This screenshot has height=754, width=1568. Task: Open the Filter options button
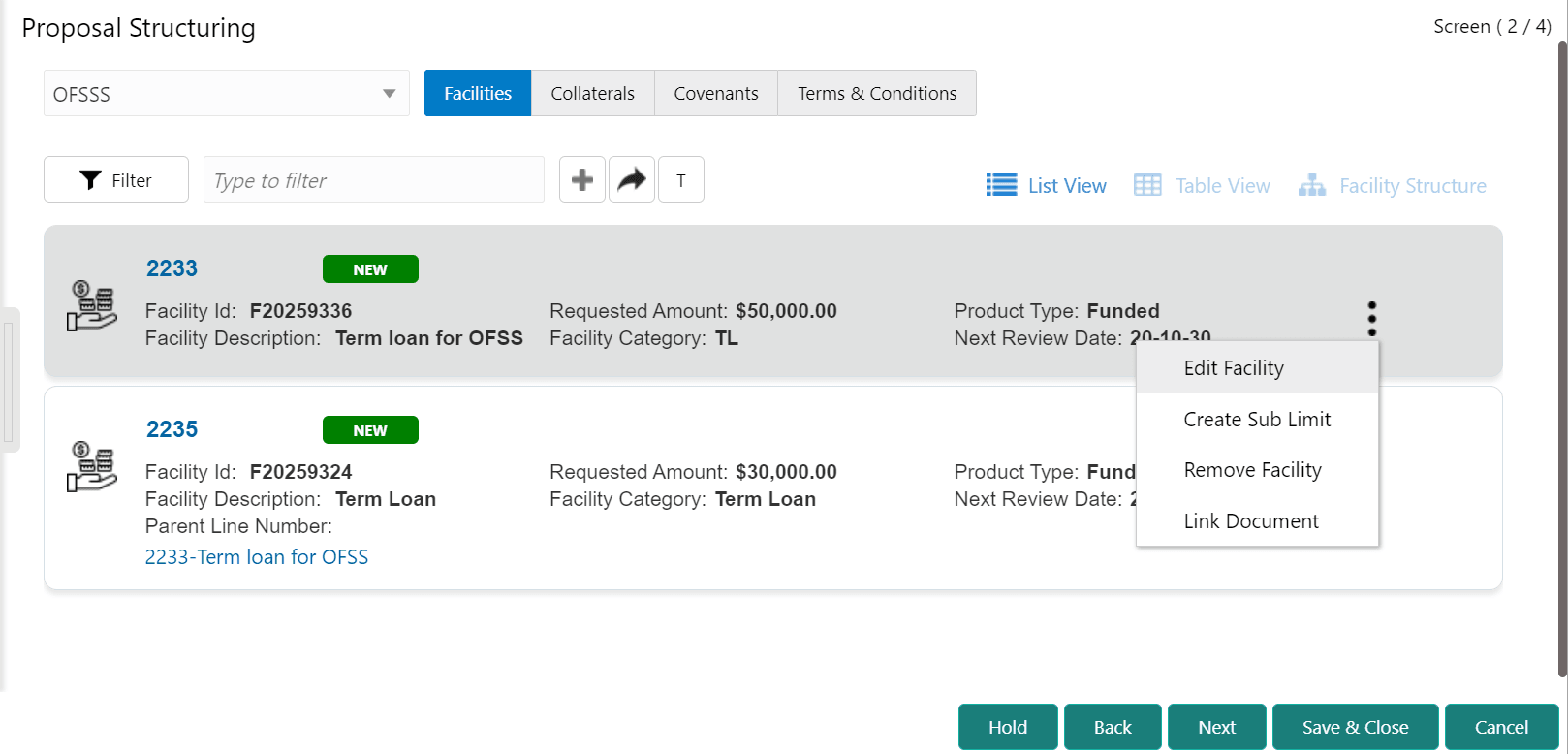point(116,180)
